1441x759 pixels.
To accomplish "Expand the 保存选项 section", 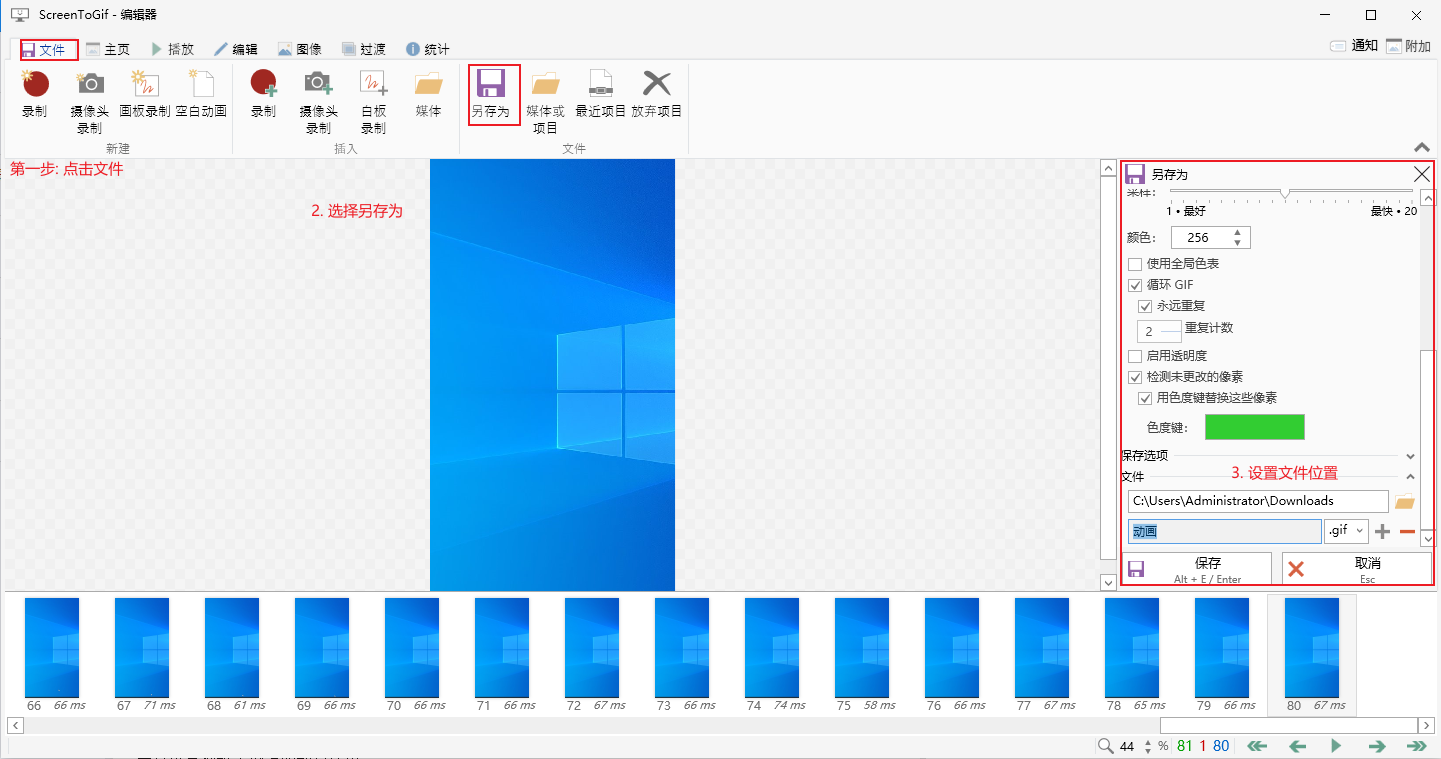I will [x=1410, y=456].
